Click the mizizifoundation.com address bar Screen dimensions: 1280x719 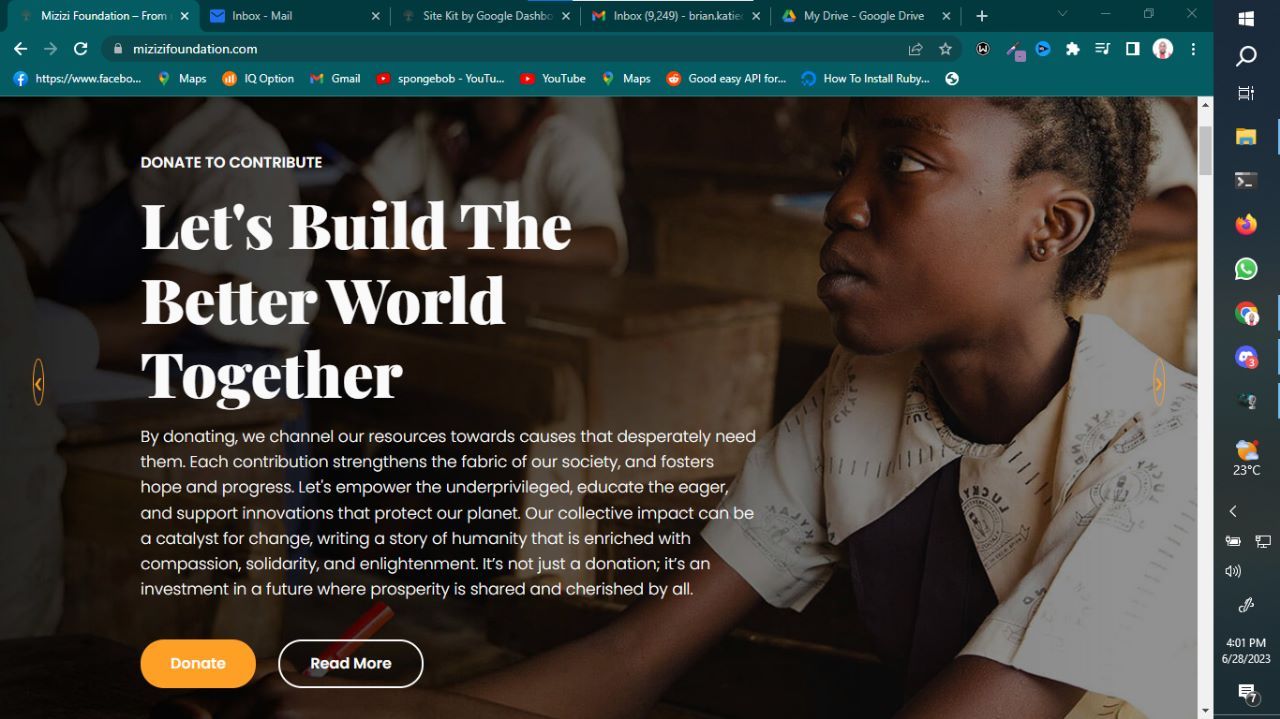pos(500,49)
